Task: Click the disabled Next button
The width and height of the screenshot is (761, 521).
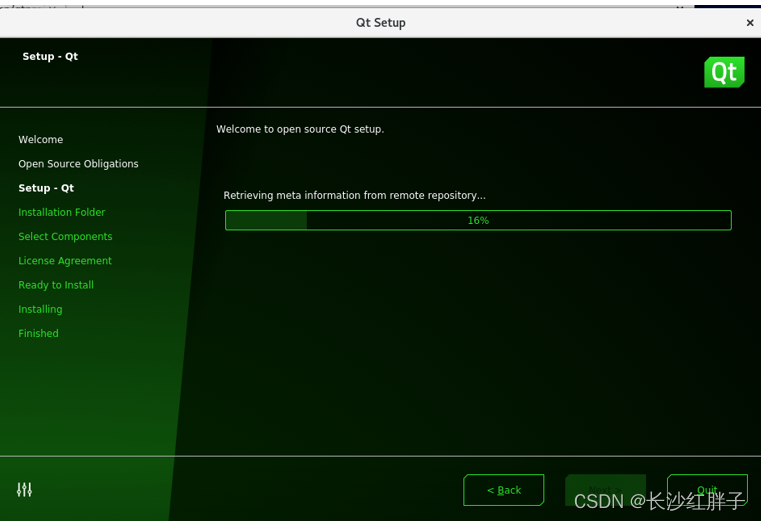Action: click(605, 490)
